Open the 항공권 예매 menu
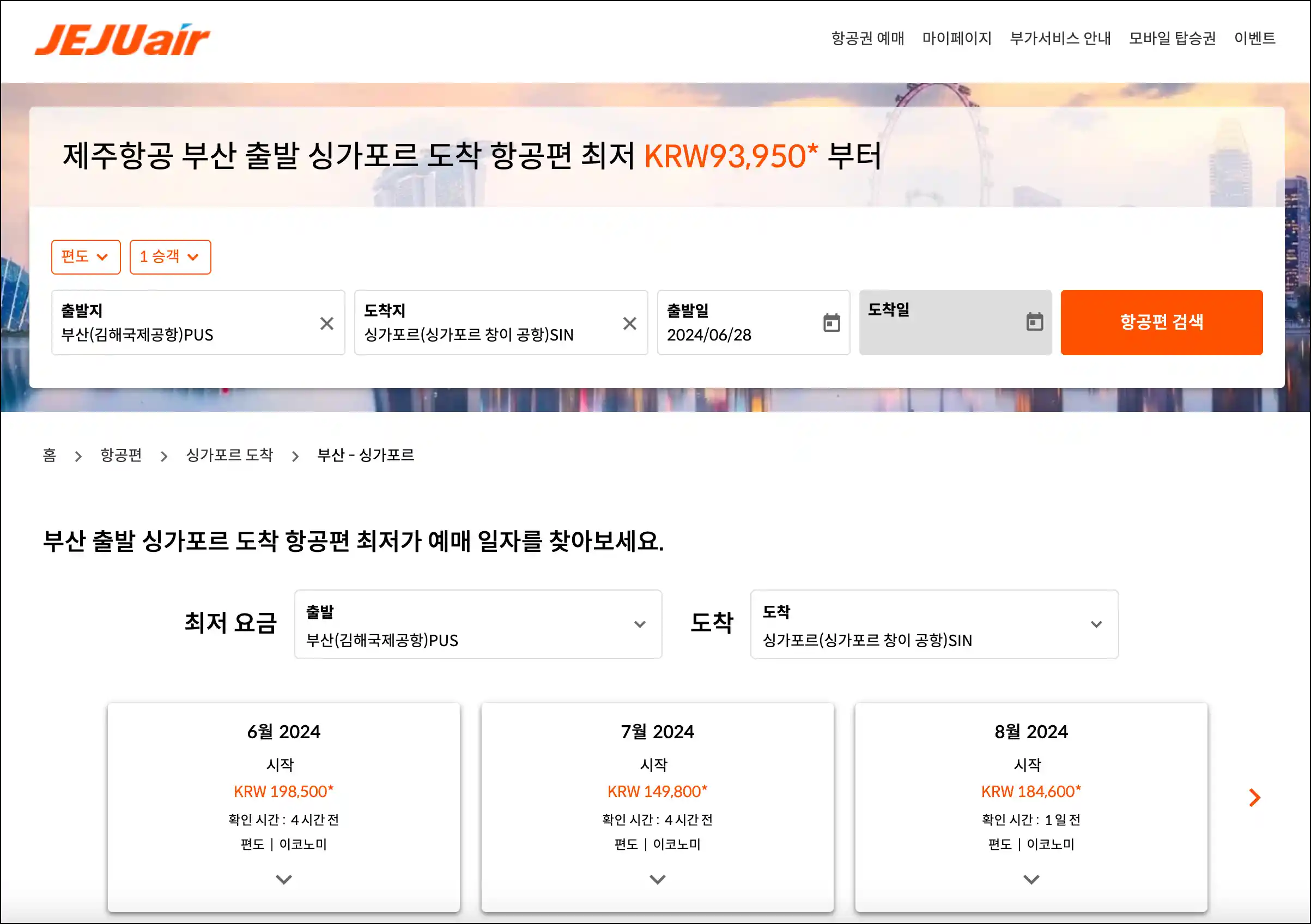 [x=867, y=38]
